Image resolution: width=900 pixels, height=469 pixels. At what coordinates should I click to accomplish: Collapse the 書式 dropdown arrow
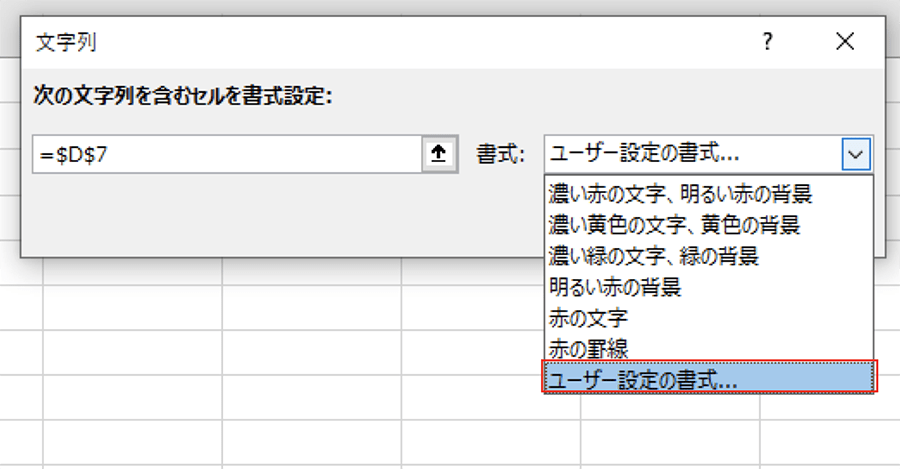(856, 154)
